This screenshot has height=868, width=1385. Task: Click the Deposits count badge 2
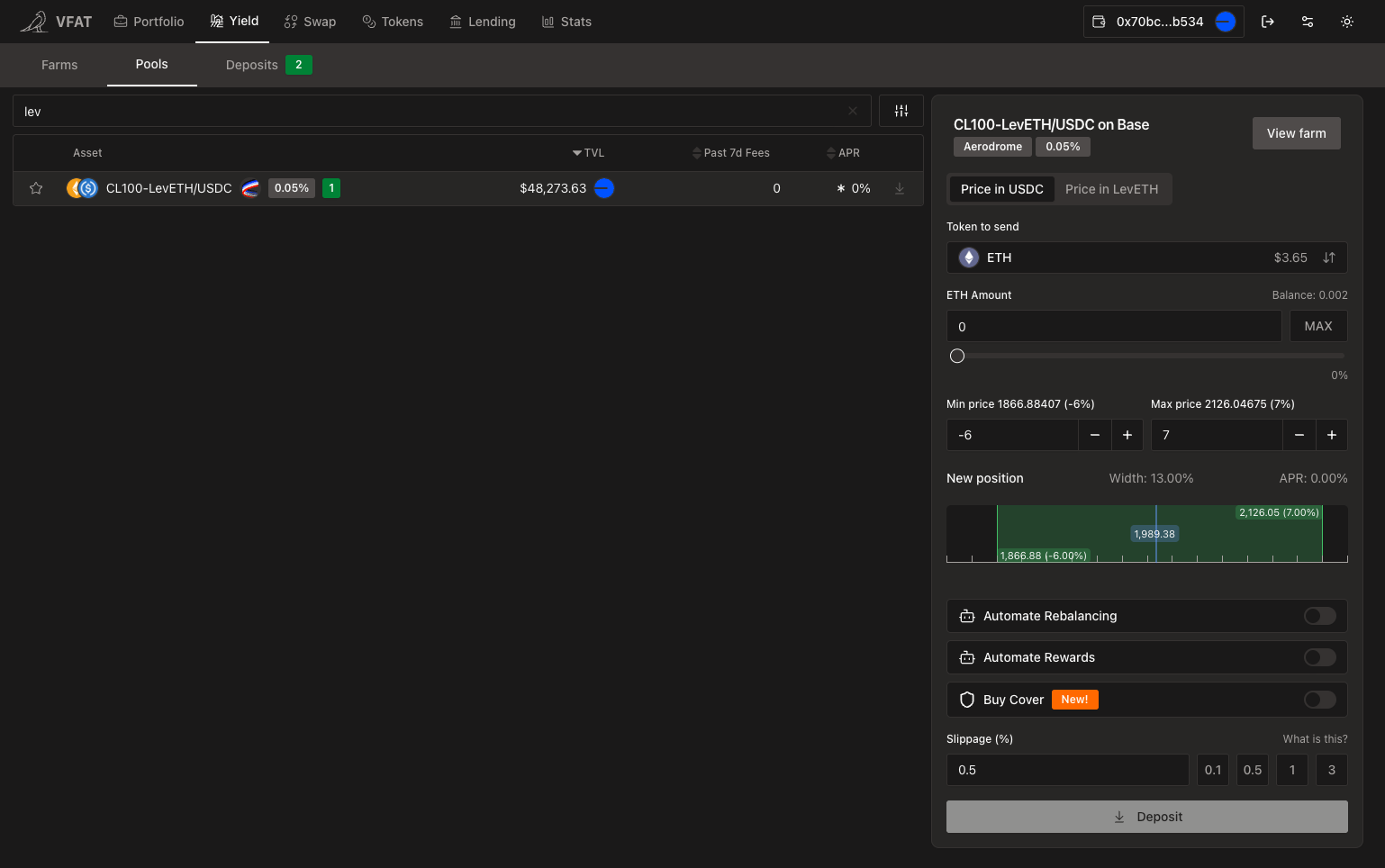coord(299,65)
